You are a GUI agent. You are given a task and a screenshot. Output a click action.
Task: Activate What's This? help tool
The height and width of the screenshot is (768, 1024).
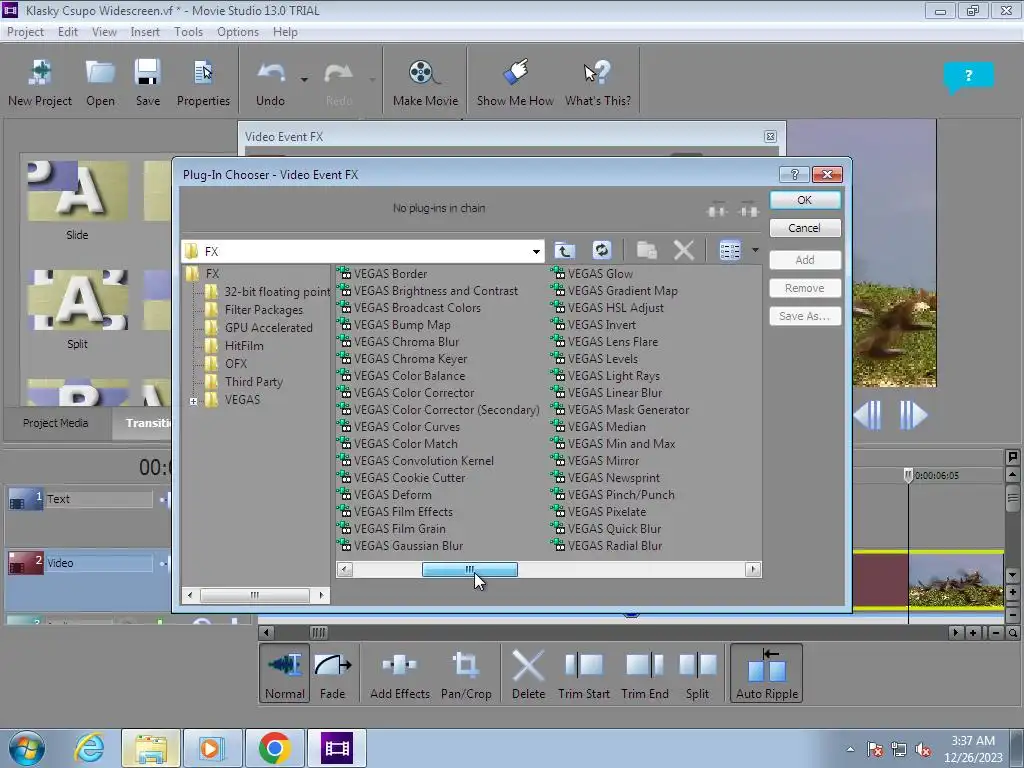tap(598, 83)
